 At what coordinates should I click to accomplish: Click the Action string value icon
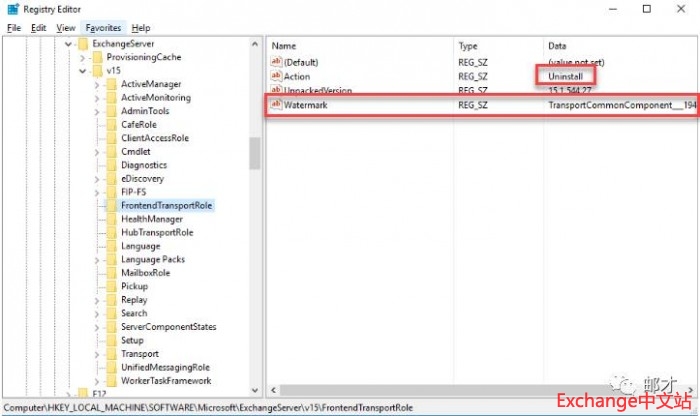277,76
